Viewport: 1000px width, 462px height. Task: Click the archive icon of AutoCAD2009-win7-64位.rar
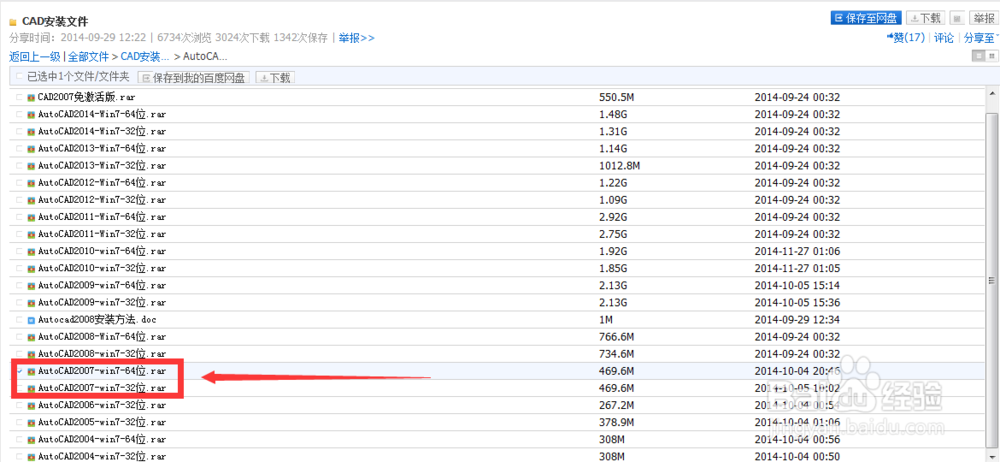pyautogui.click(x=31, y=285)
